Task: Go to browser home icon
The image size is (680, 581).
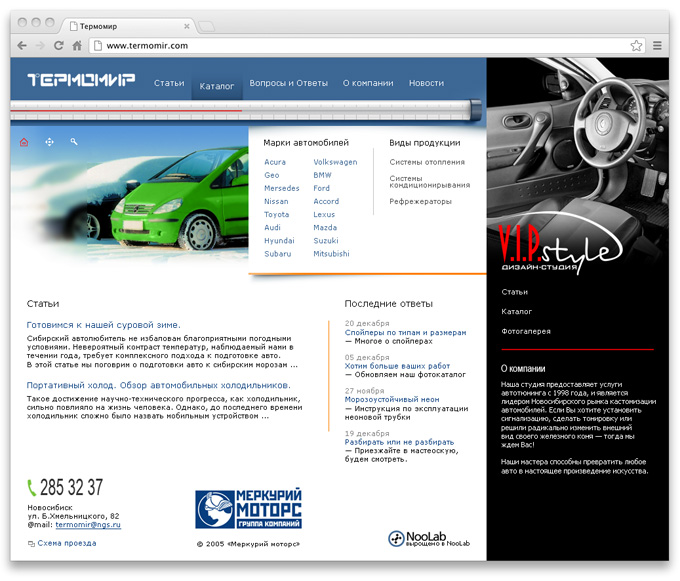Action: (77, 45)
